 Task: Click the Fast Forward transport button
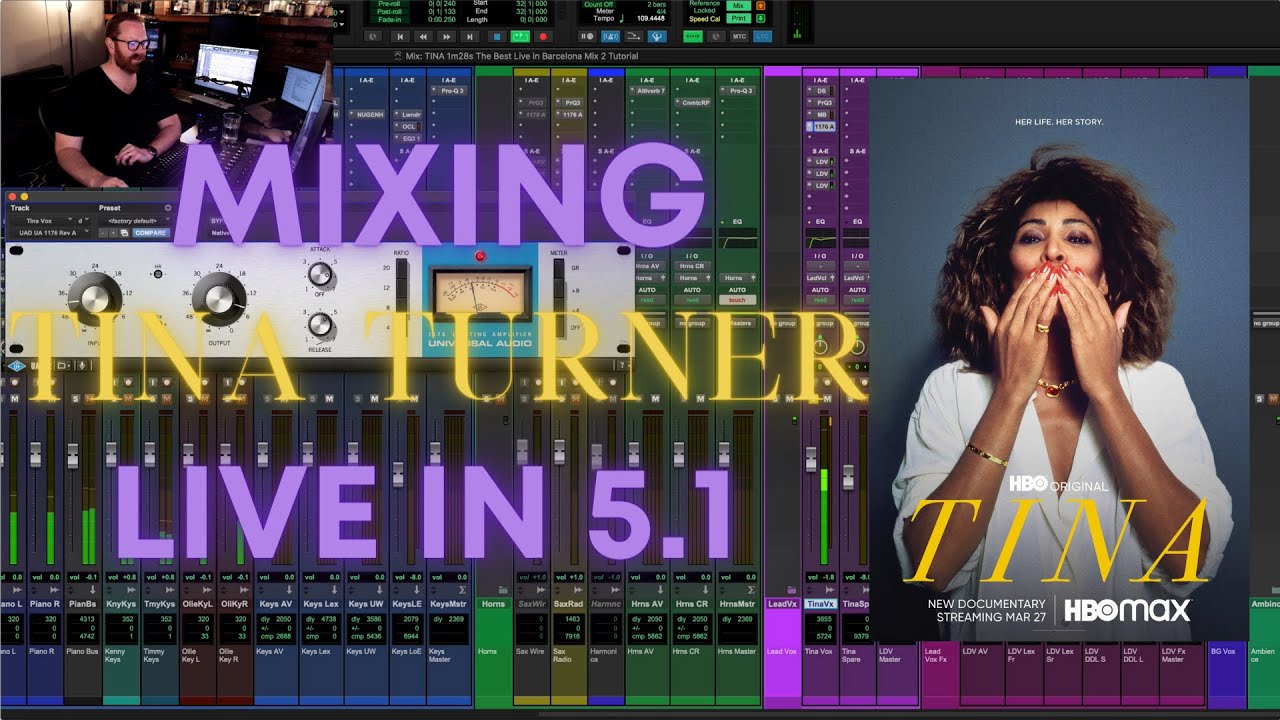(446, 36)
